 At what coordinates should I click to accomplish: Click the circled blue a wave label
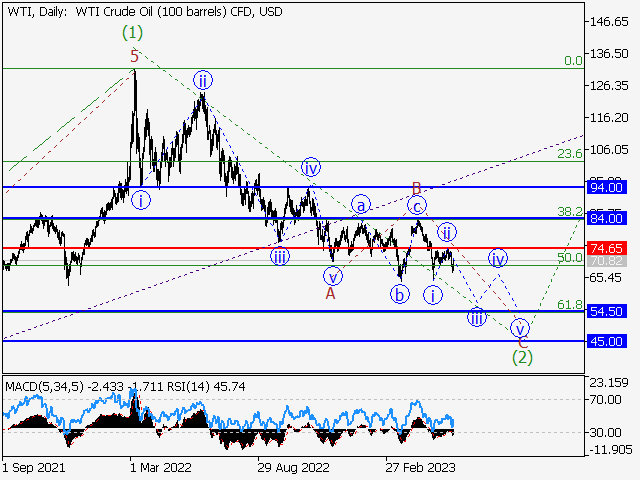pyautogui.click(x=361, y=204)
